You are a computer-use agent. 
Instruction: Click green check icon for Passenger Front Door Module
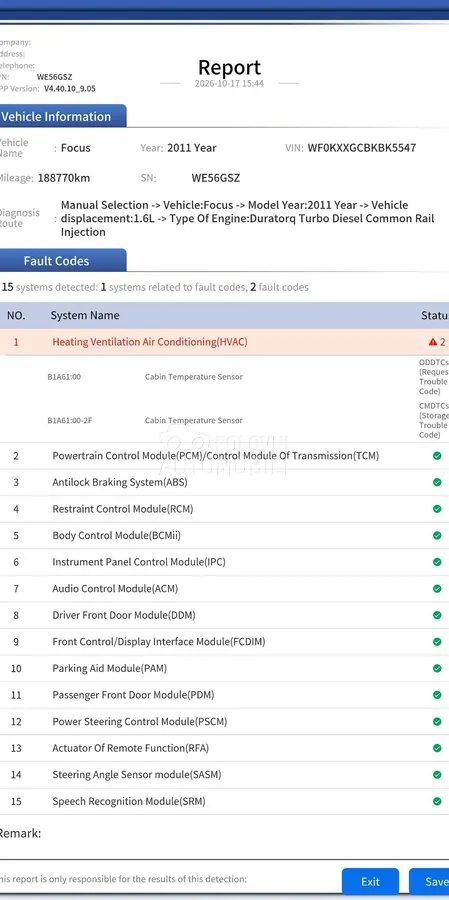coord(437,695)
